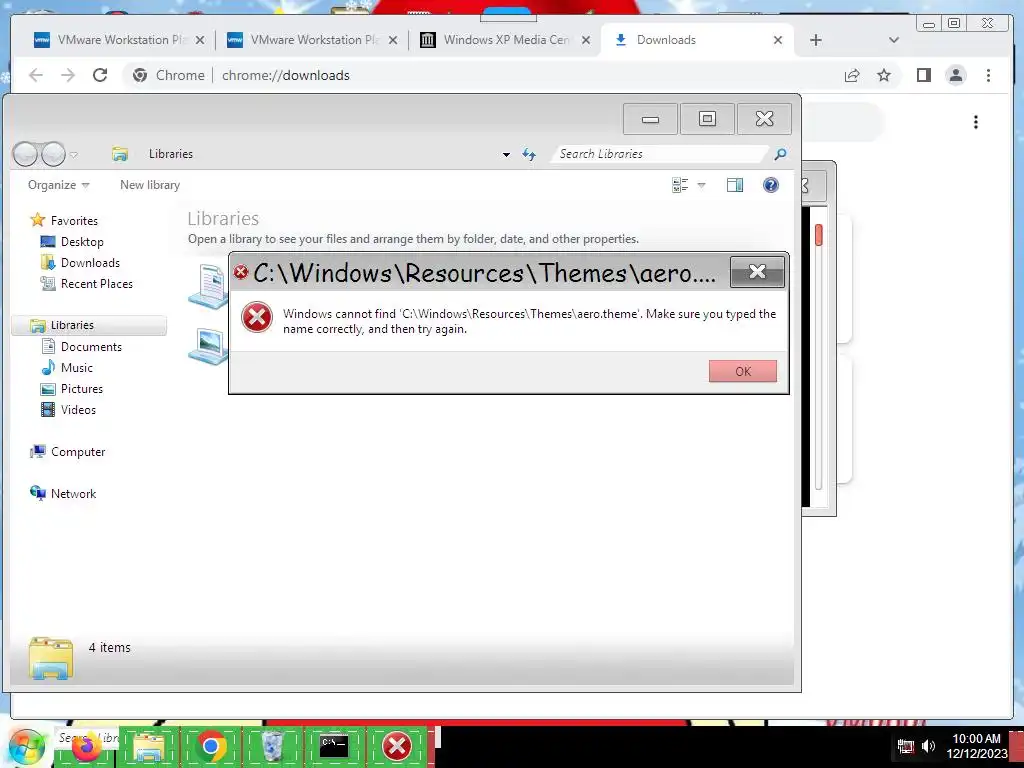Click the Windows Start orb
The height and width of the screenshot is (768, 1024).
click(x=26, y=746)
